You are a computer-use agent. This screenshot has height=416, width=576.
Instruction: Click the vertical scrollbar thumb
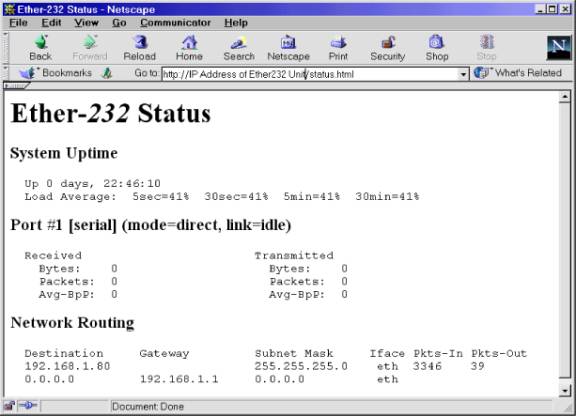564,240
